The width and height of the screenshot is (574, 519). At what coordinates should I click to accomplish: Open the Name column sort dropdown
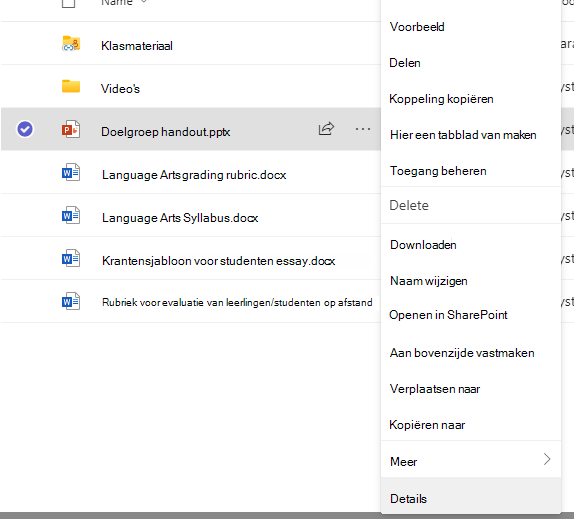point(144,2)
